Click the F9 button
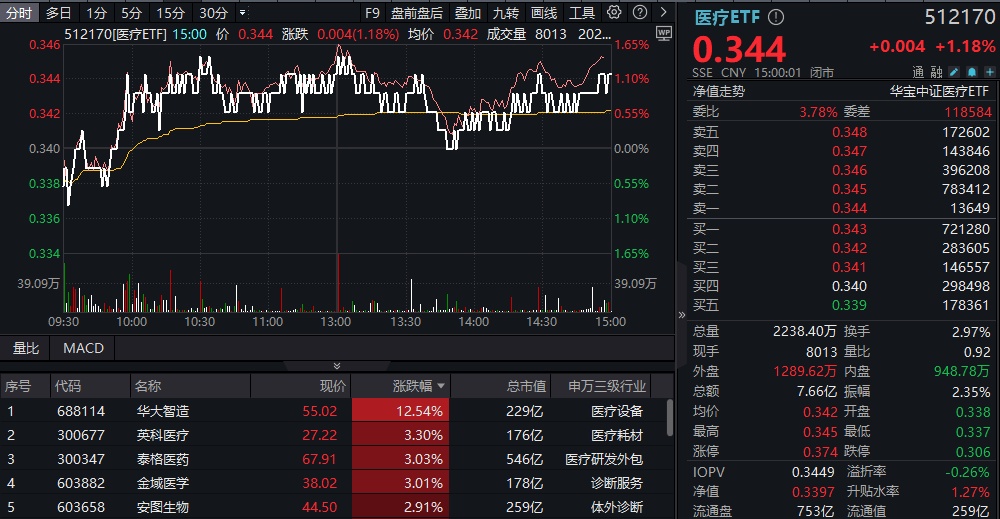The width and height of the screenshot is (1000, 519). 372,13
